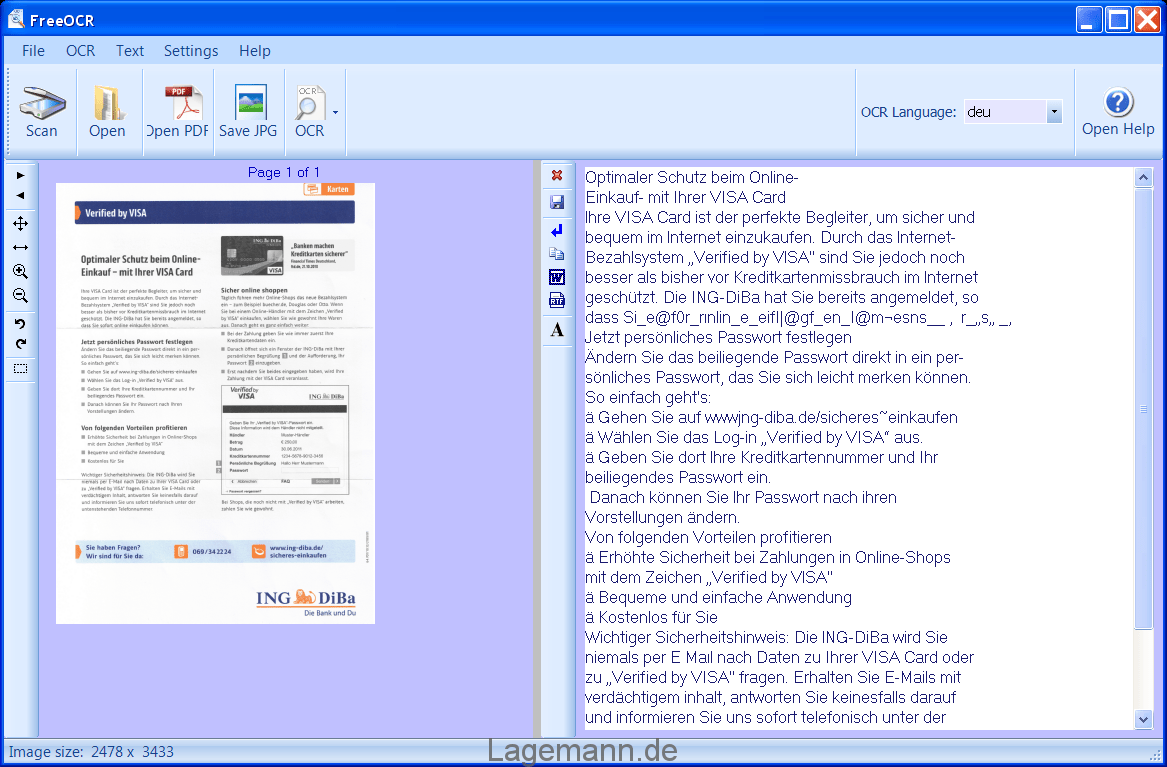
Task: Click the Open Help question mark icon
Action: [x=1118, y=103]
